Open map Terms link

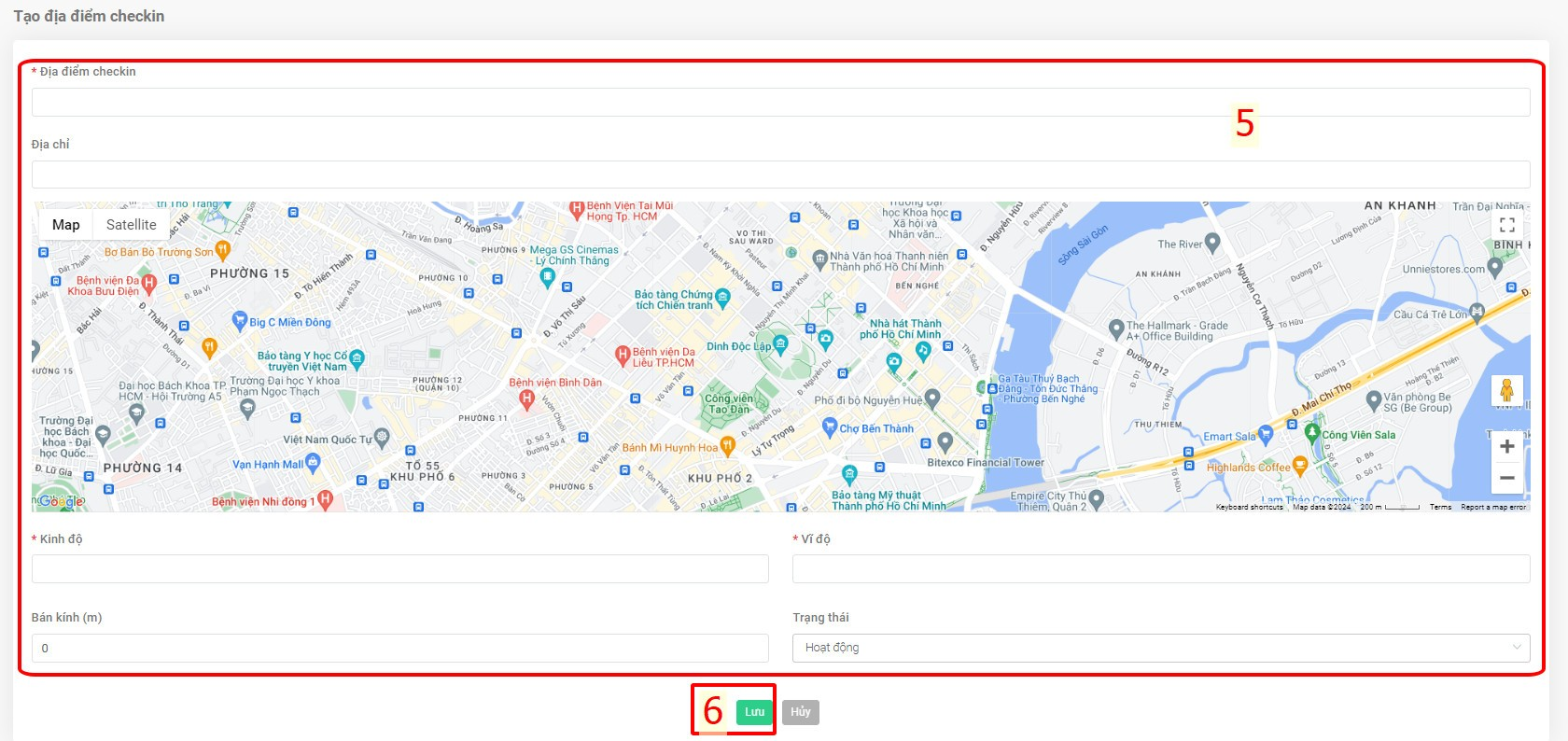coord(1440,507)
